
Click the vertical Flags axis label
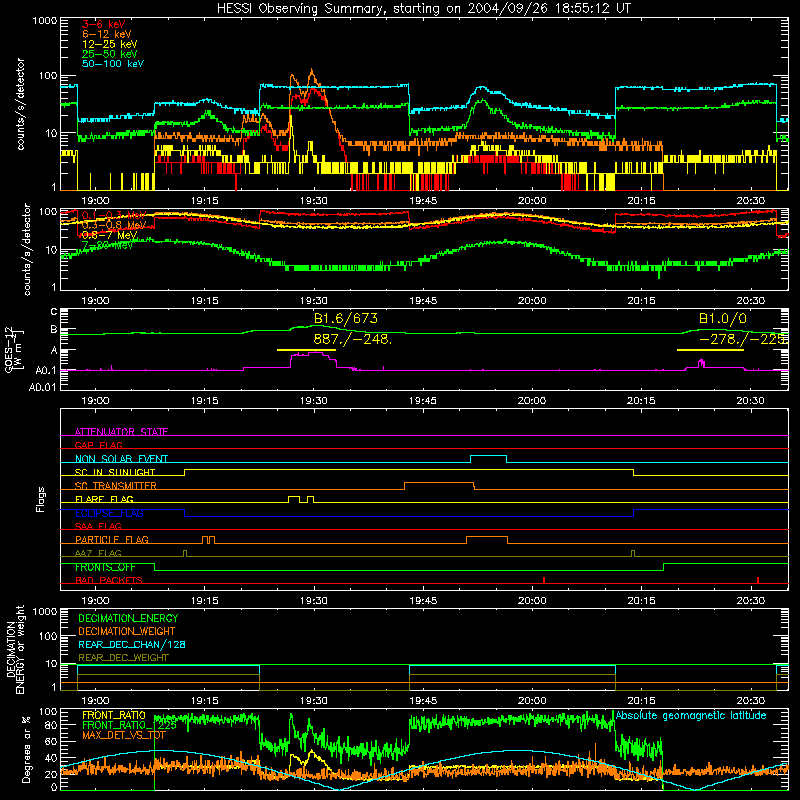tap(40, 499)
